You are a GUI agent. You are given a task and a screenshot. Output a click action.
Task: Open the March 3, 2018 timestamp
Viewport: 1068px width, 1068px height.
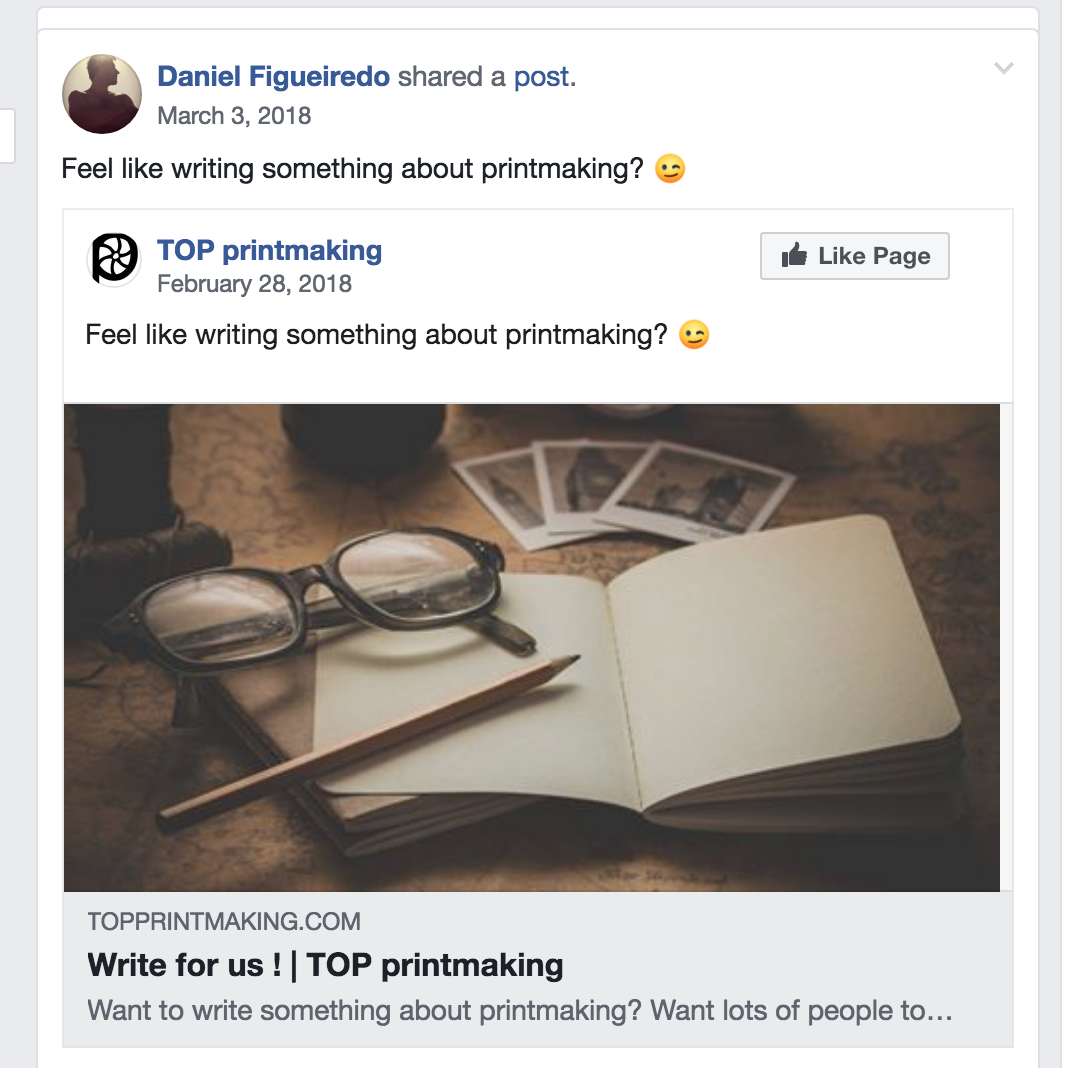coord(234,116)
